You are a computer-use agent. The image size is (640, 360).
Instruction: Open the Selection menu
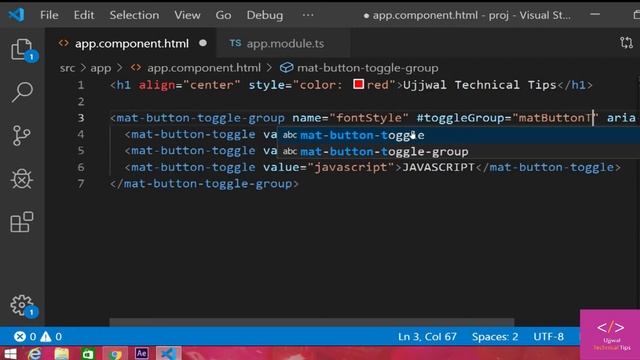(x=134, y=15)
